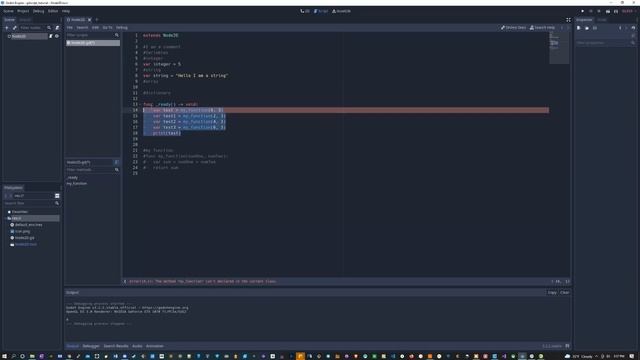Screen dimensions: 640x360
Task: Click Search Help button
Action: 542,28
